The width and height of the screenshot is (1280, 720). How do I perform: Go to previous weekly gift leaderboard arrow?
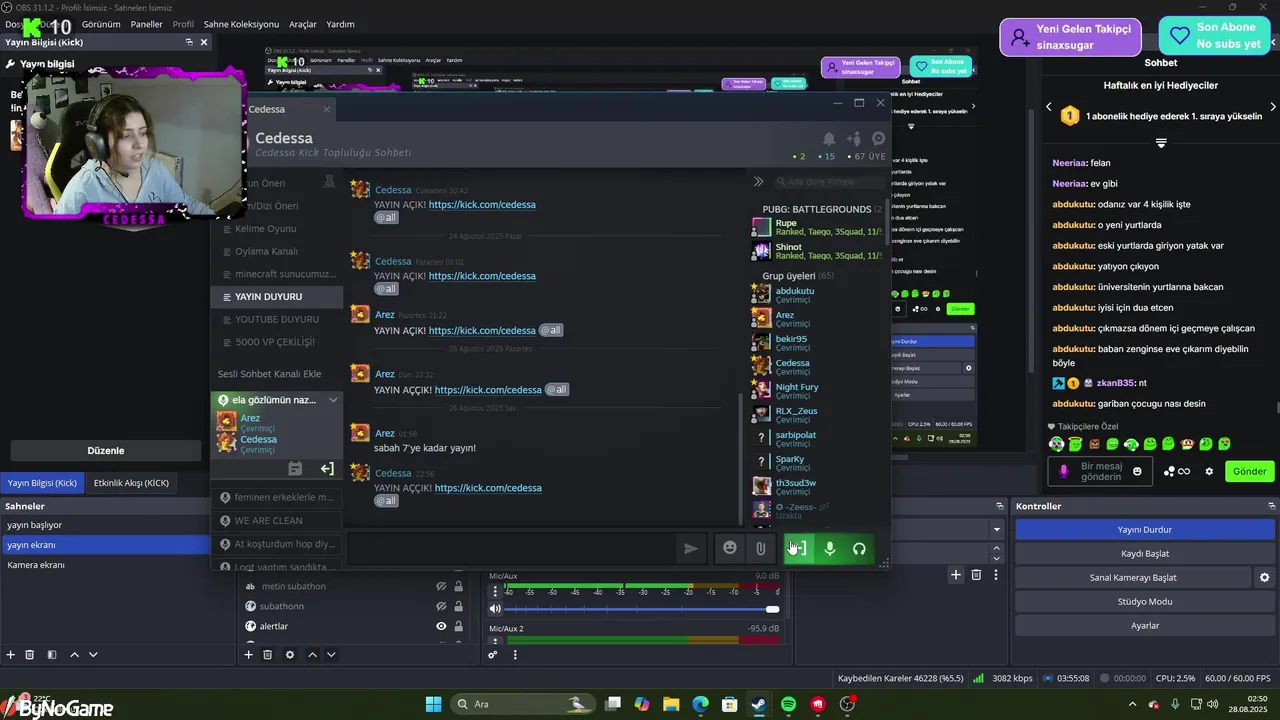pos(1049,107)
